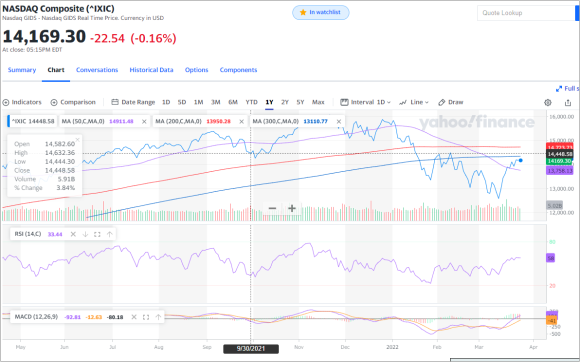Image resolution: width=580 pixels, height=362 pixels.
Task: Select the ^IXIC 14448.58 series label
Action: pyautogui.click(x=32, y=121)
